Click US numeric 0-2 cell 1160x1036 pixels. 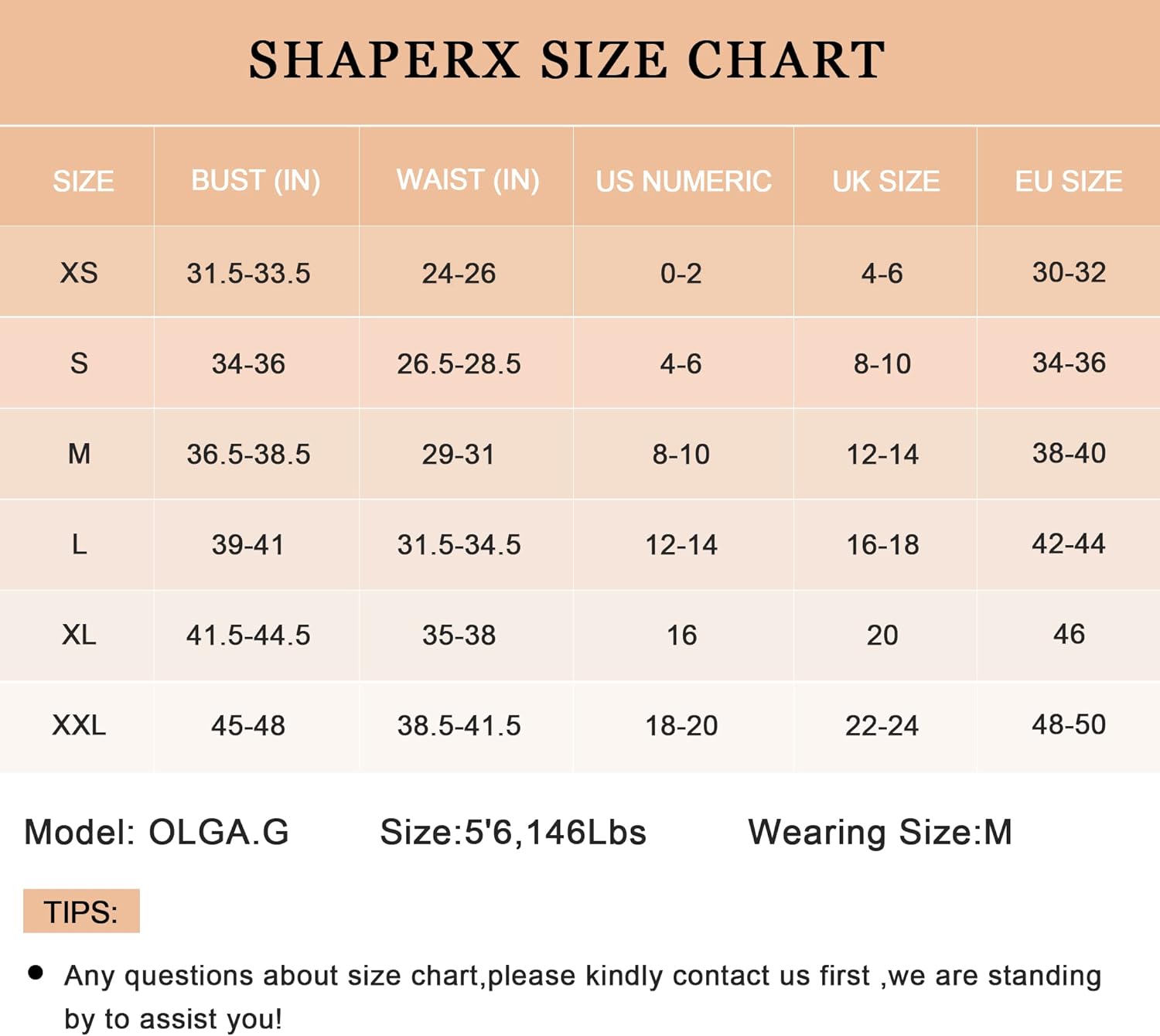click(681, 273)
